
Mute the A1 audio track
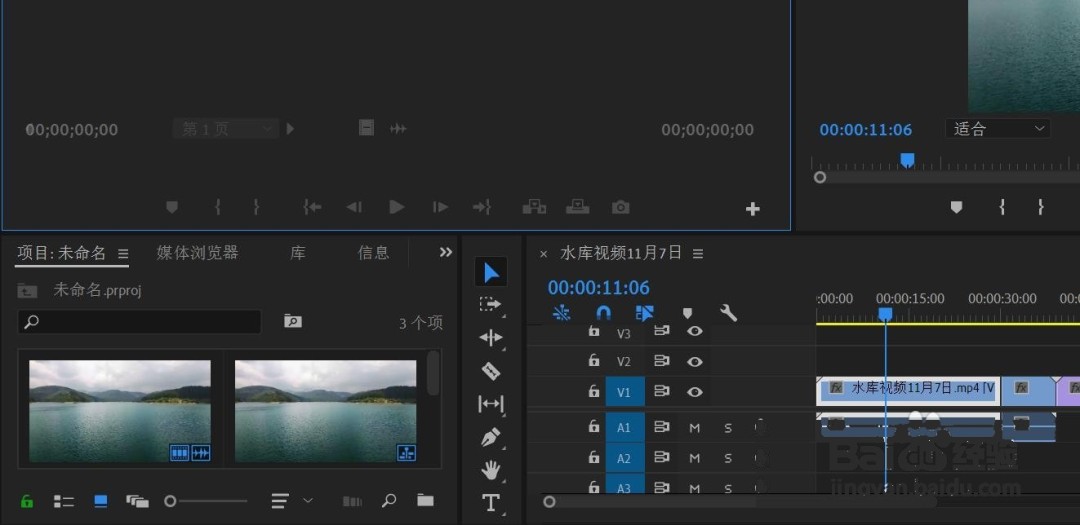(x=694, y=428)
